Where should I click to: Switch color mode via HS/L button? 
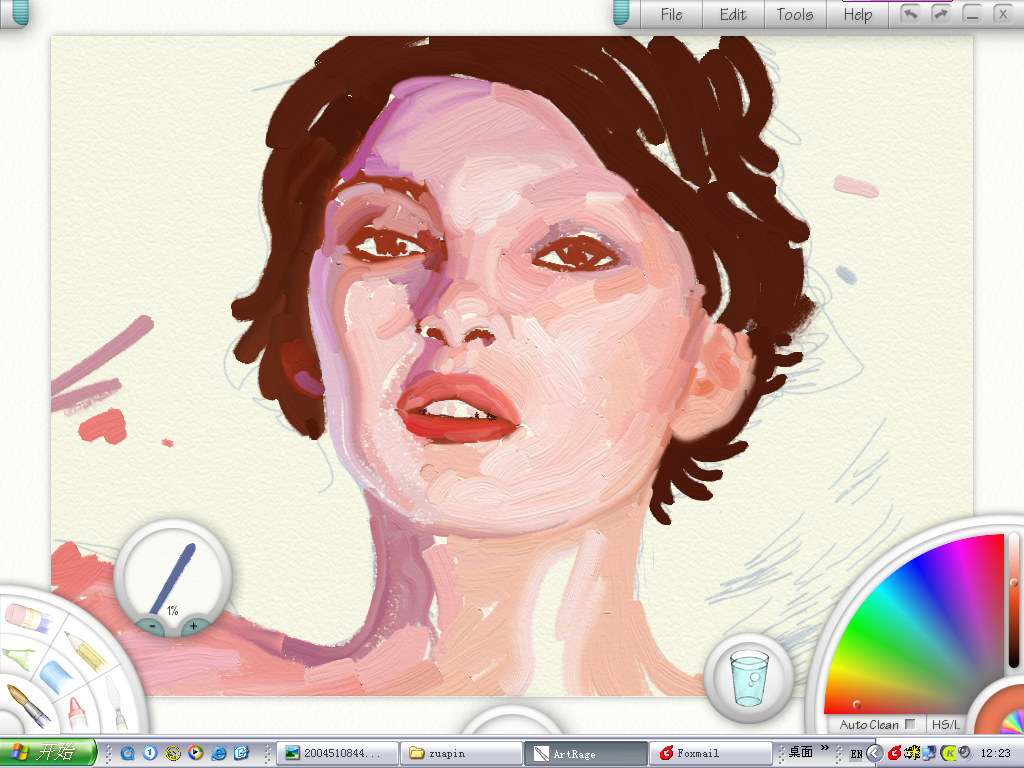[x=946, y=724]
